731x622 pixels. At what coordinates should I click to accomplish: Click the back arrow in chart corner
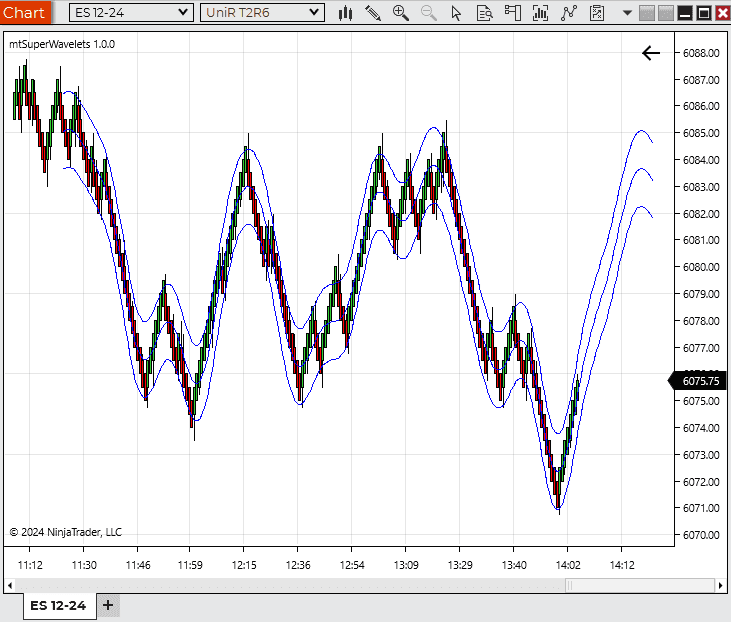[x=651, y=53]
